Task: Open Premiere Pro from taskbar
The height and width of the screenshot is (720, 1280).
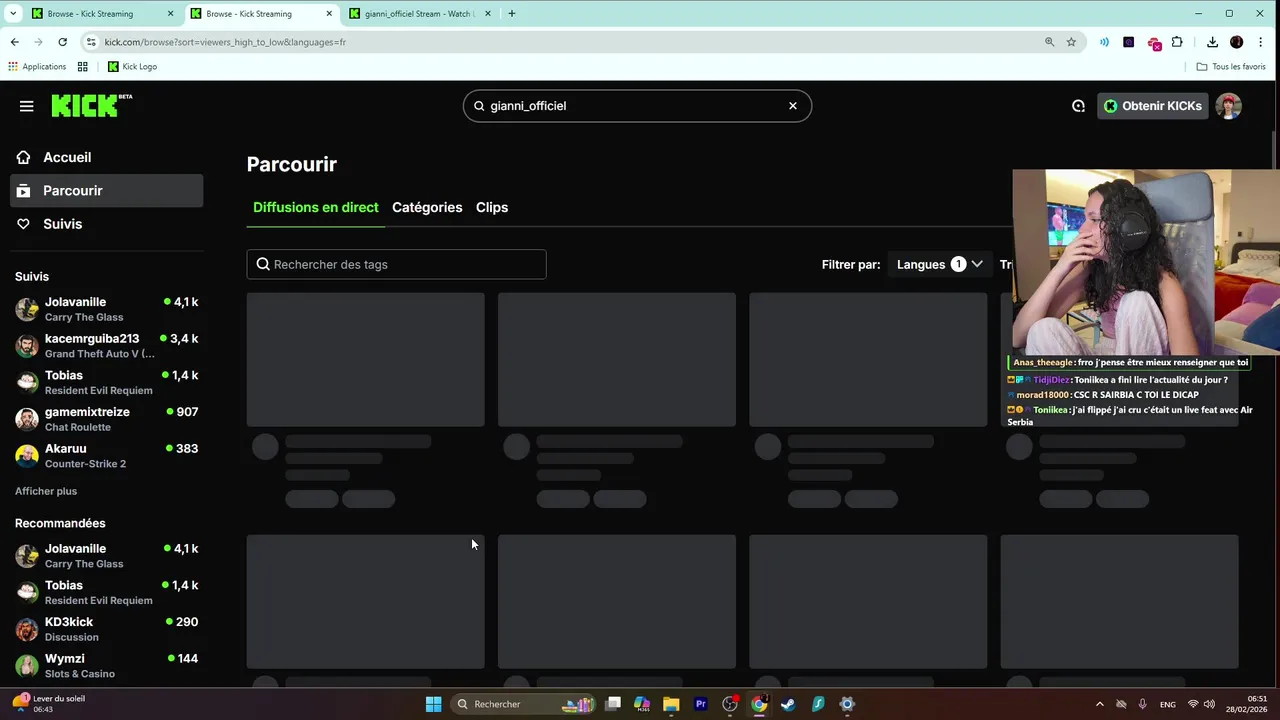Action: click(701, 704)
